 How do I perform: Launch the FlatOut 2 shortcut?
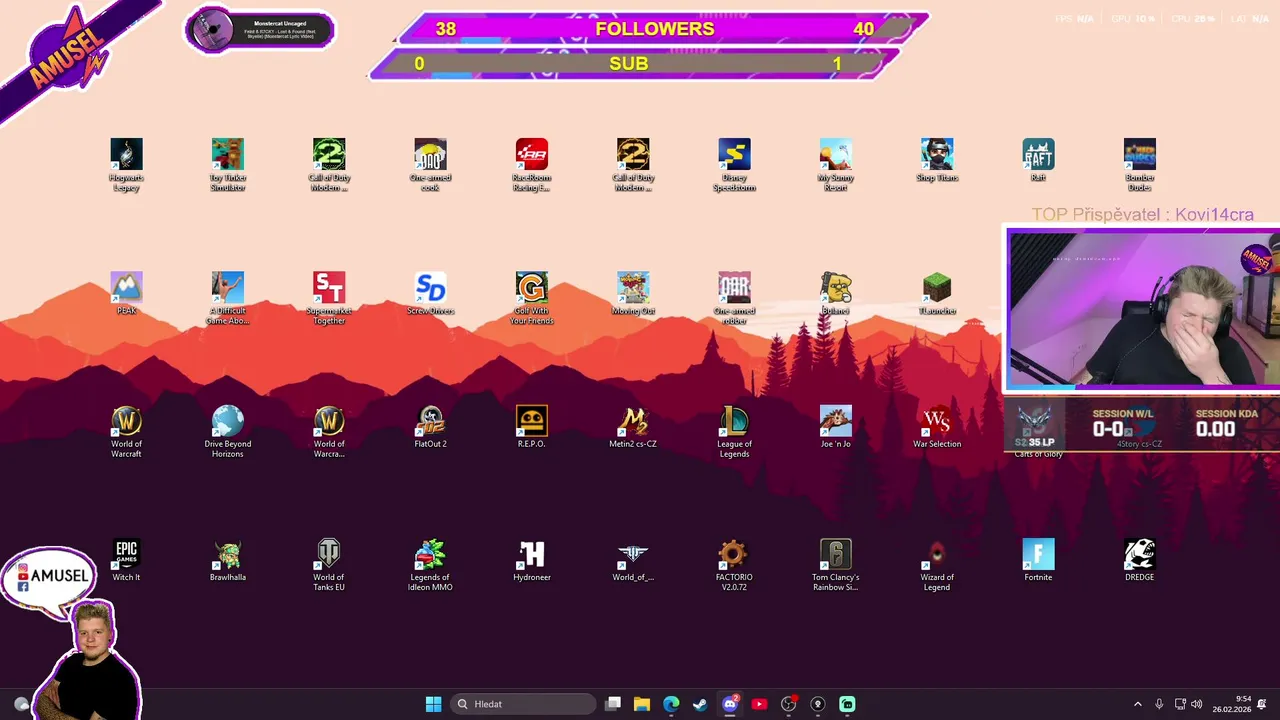click(430, 427)
